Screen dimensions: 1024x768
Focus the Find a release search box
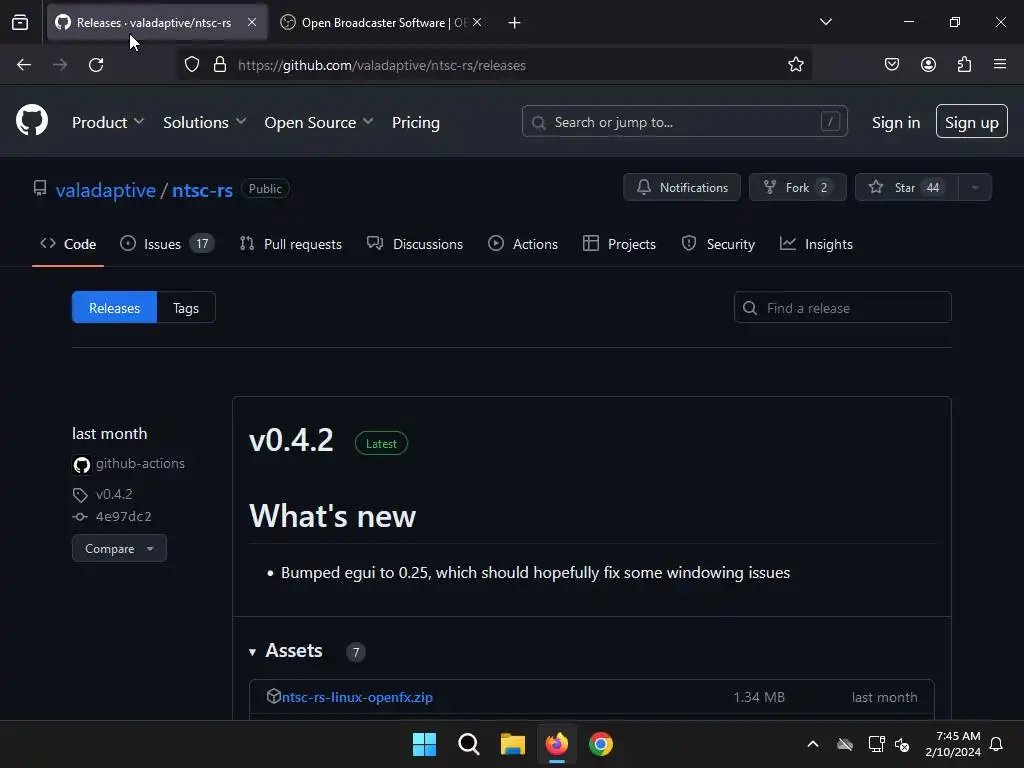(842, 308)
